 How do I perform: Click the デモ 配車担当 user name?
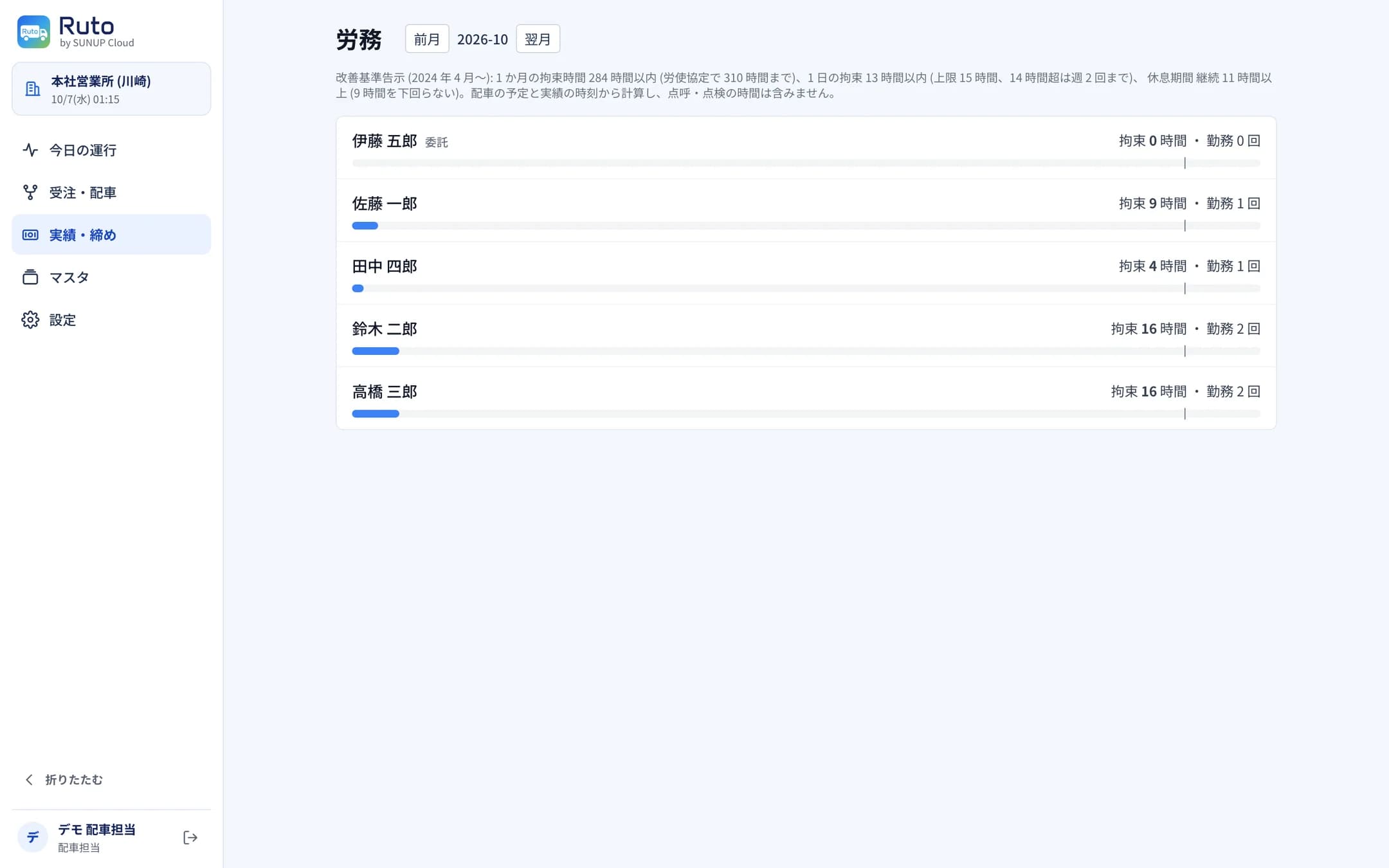(96, 829)
